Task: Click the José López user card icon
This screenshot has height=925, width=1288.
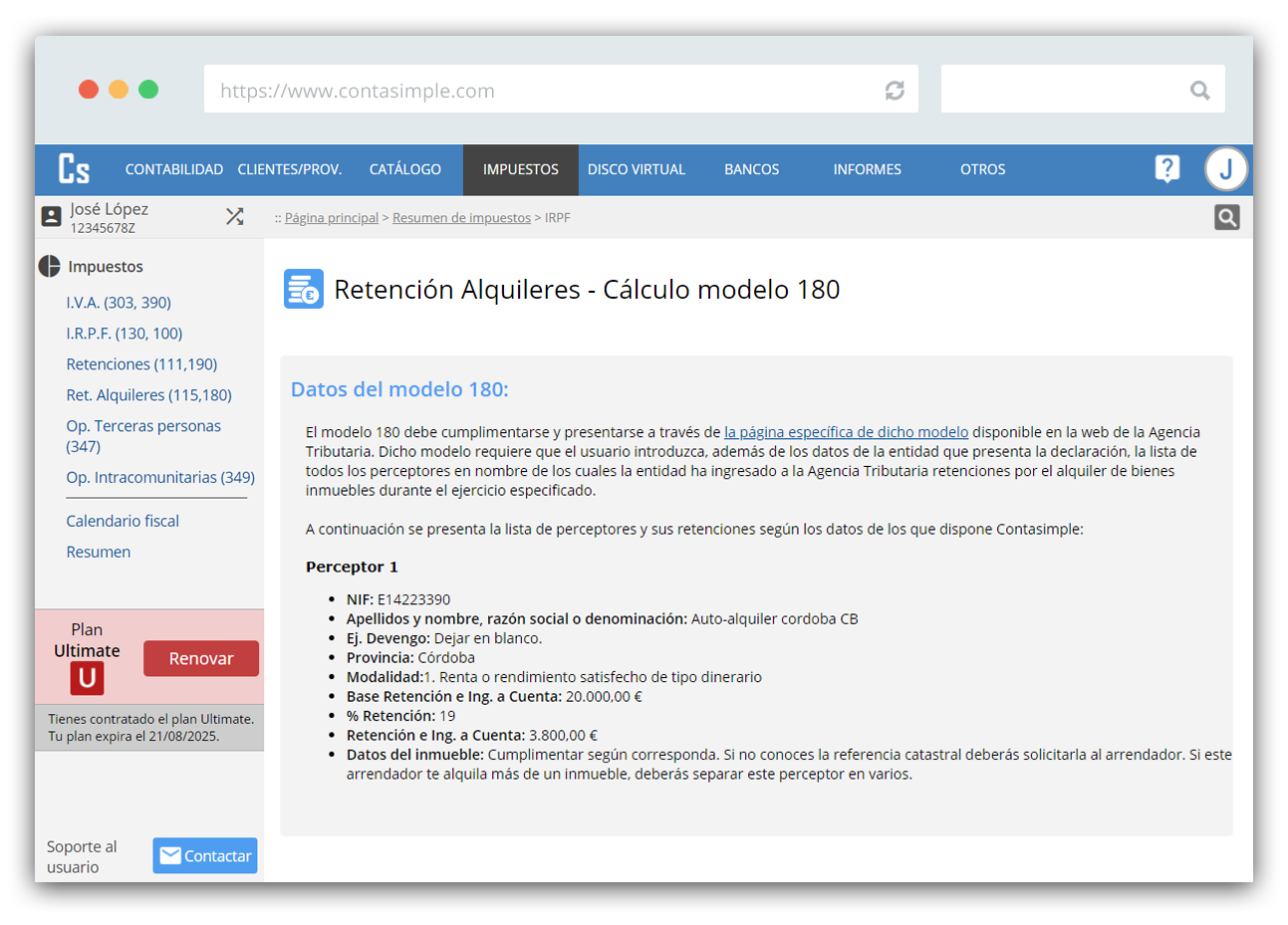Action: (x=52, y=217)
